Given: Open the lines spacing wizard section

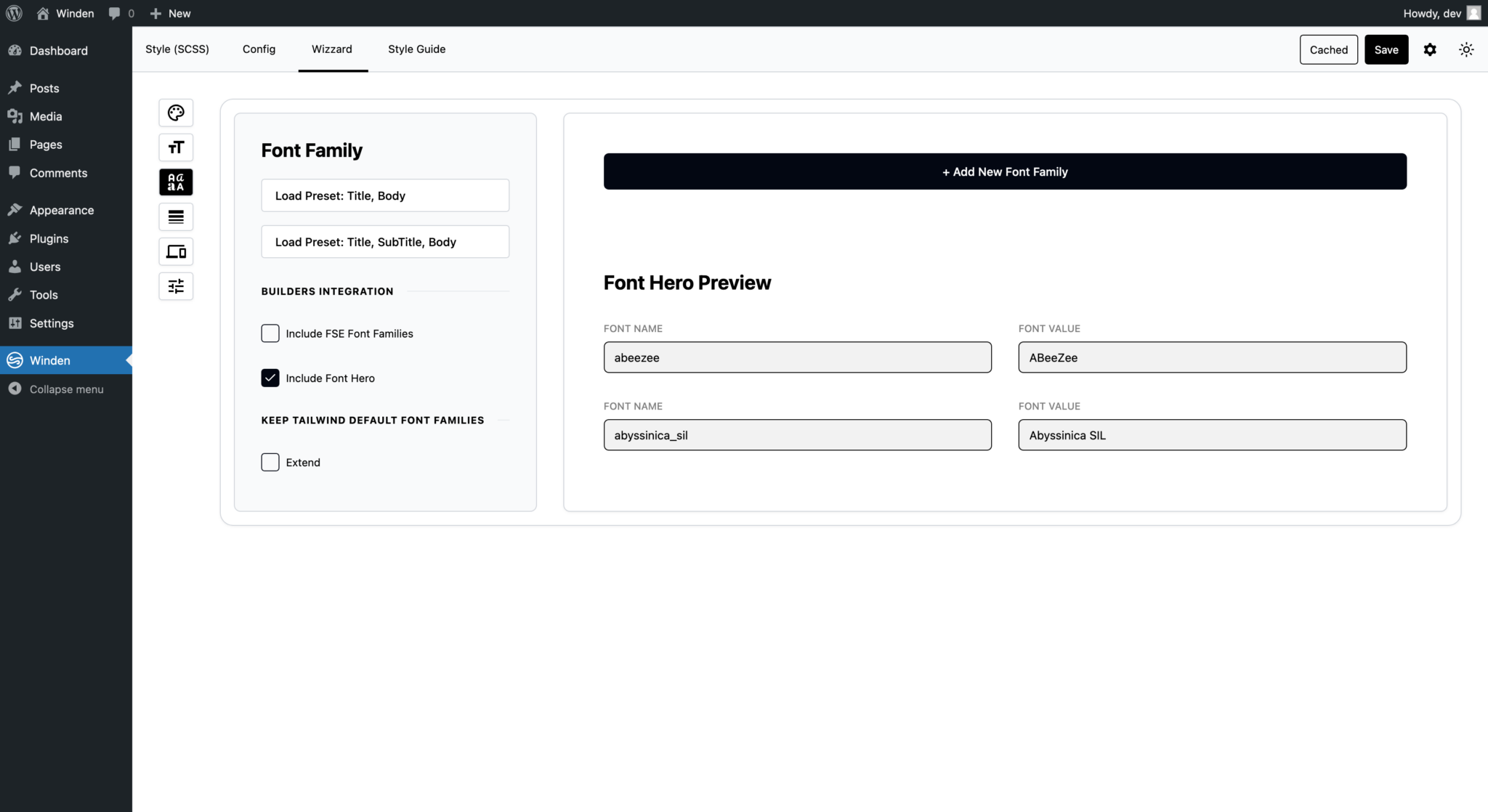Looking at the screenshot, I should (x=176, y=216).
